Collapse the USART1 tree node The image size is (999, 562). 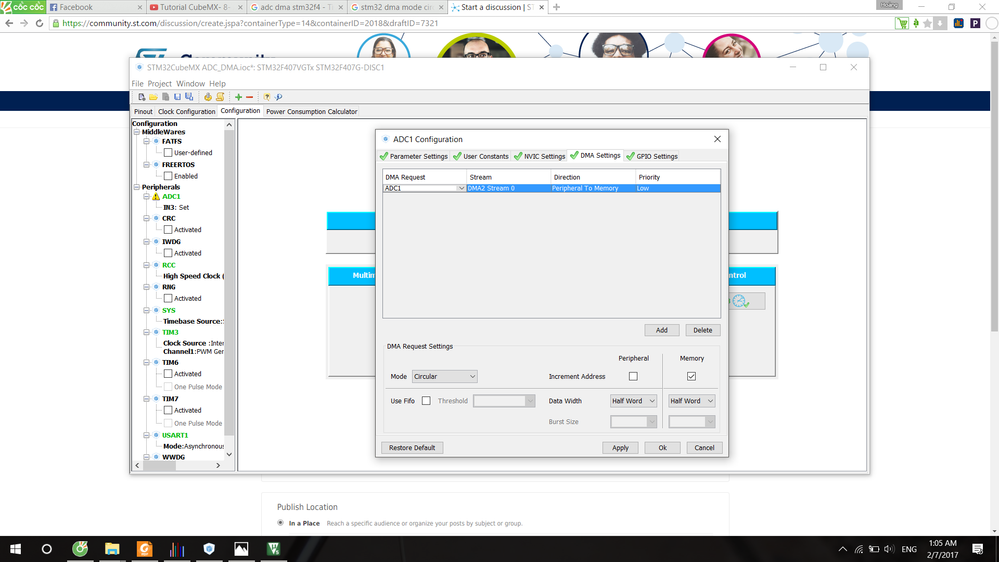point(147,435)
